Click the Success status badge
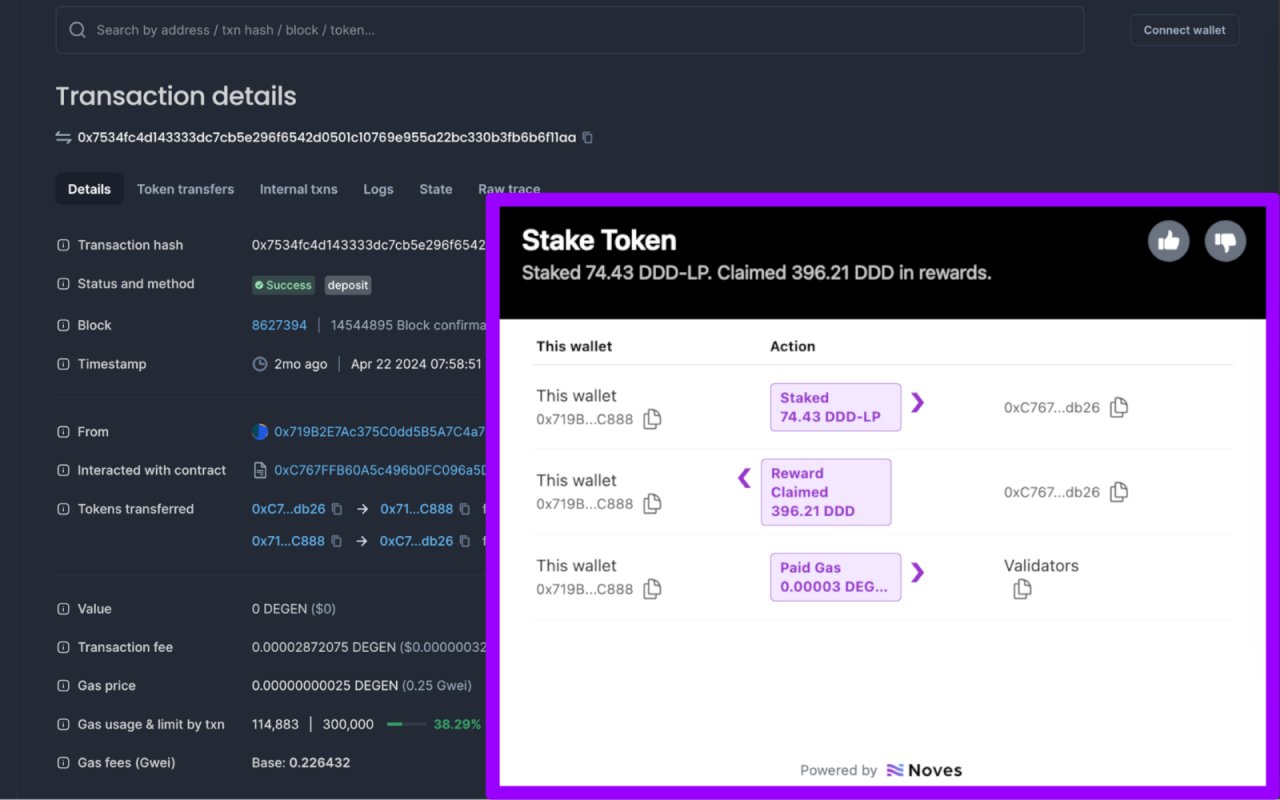The width and height of the screenshot is (1280, 800). [283, 285]
